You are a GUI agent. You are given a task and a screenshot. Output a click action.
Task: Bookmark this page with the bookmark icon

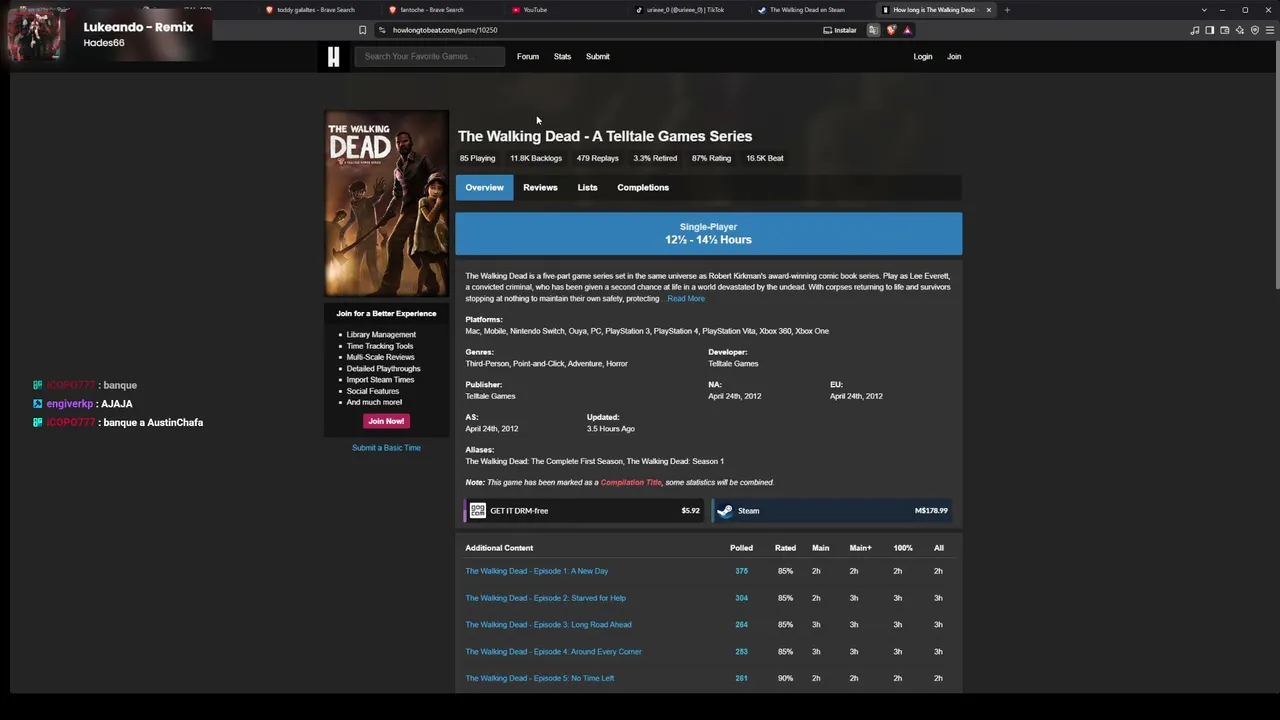pyautogui.click(x=362, y=30)
